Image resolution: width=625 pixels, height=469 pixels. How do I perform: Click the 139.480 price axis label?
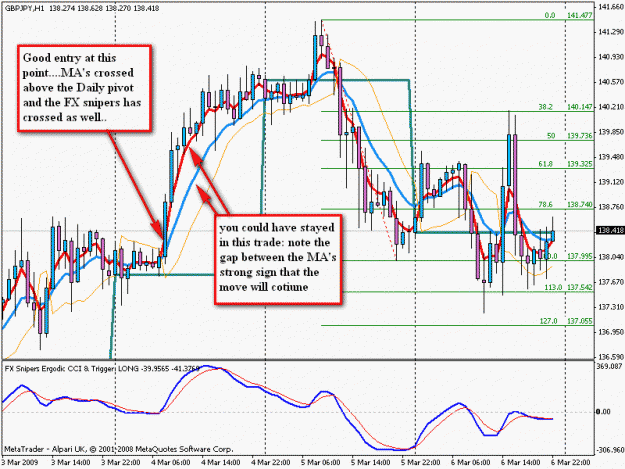click(x=611, y=157)
